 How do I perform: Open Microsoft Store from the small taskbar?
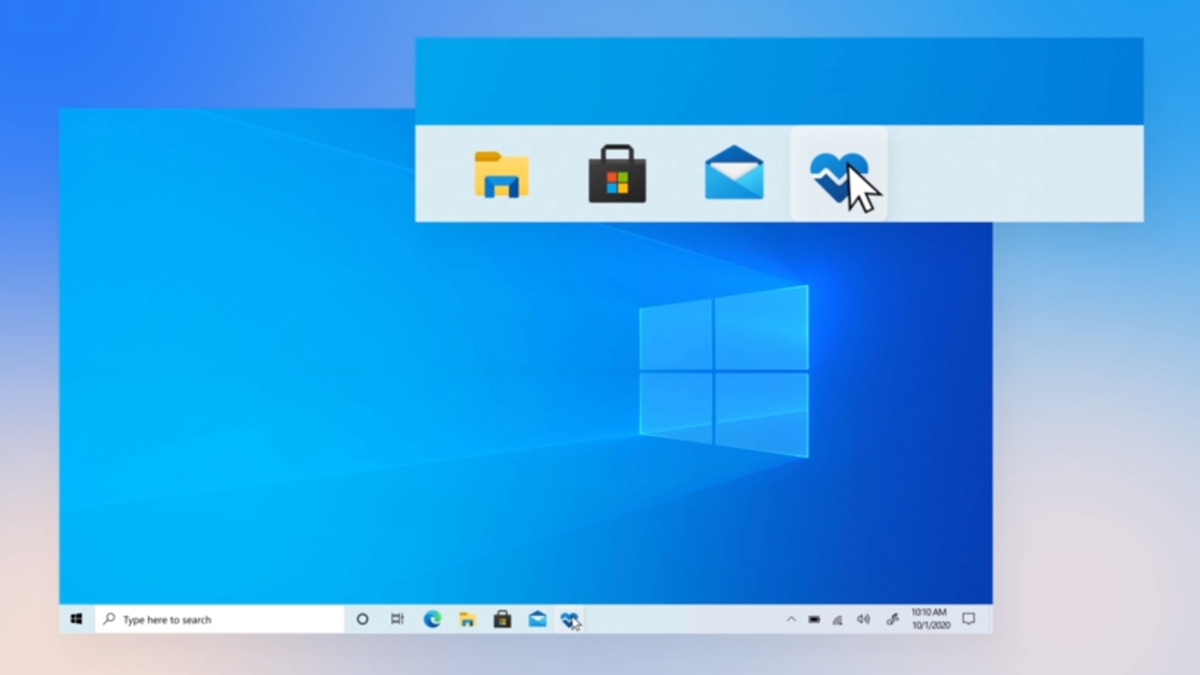(x=502, y=619)
